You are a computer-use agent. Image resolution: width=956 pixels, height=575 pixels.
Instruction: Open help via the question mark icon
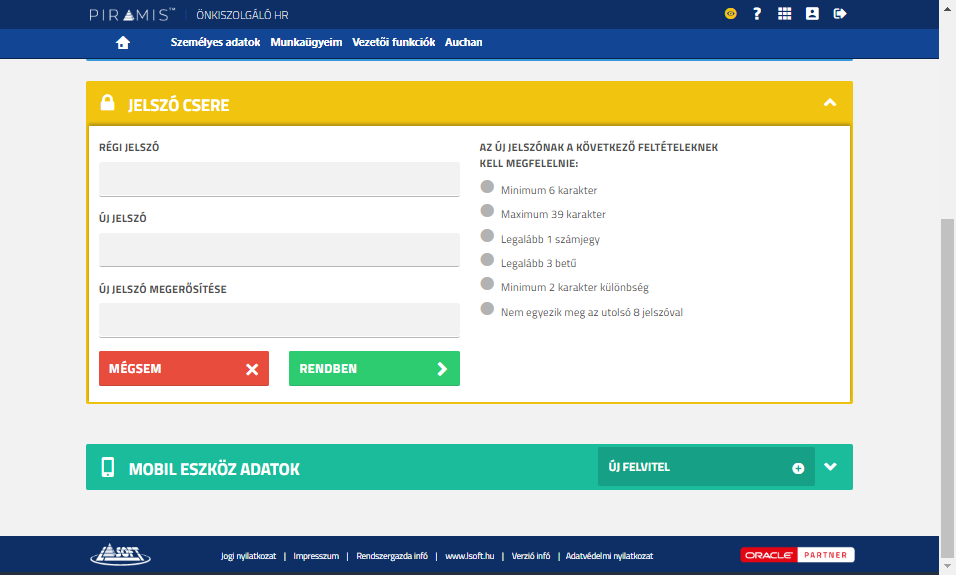[757, 14]
